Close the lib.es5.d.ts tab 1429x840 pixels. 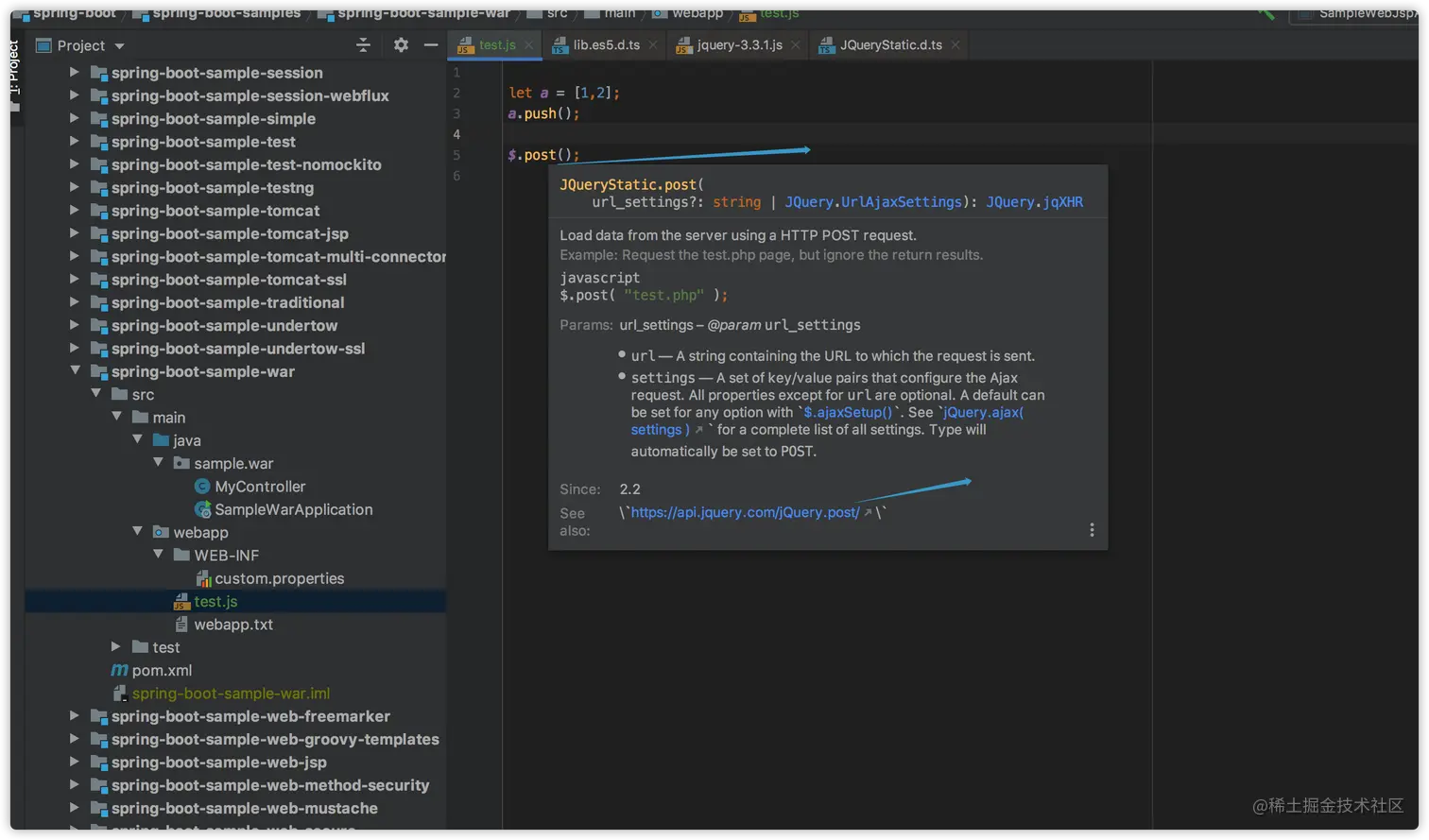pyautogui.click(x=652, y=45)
